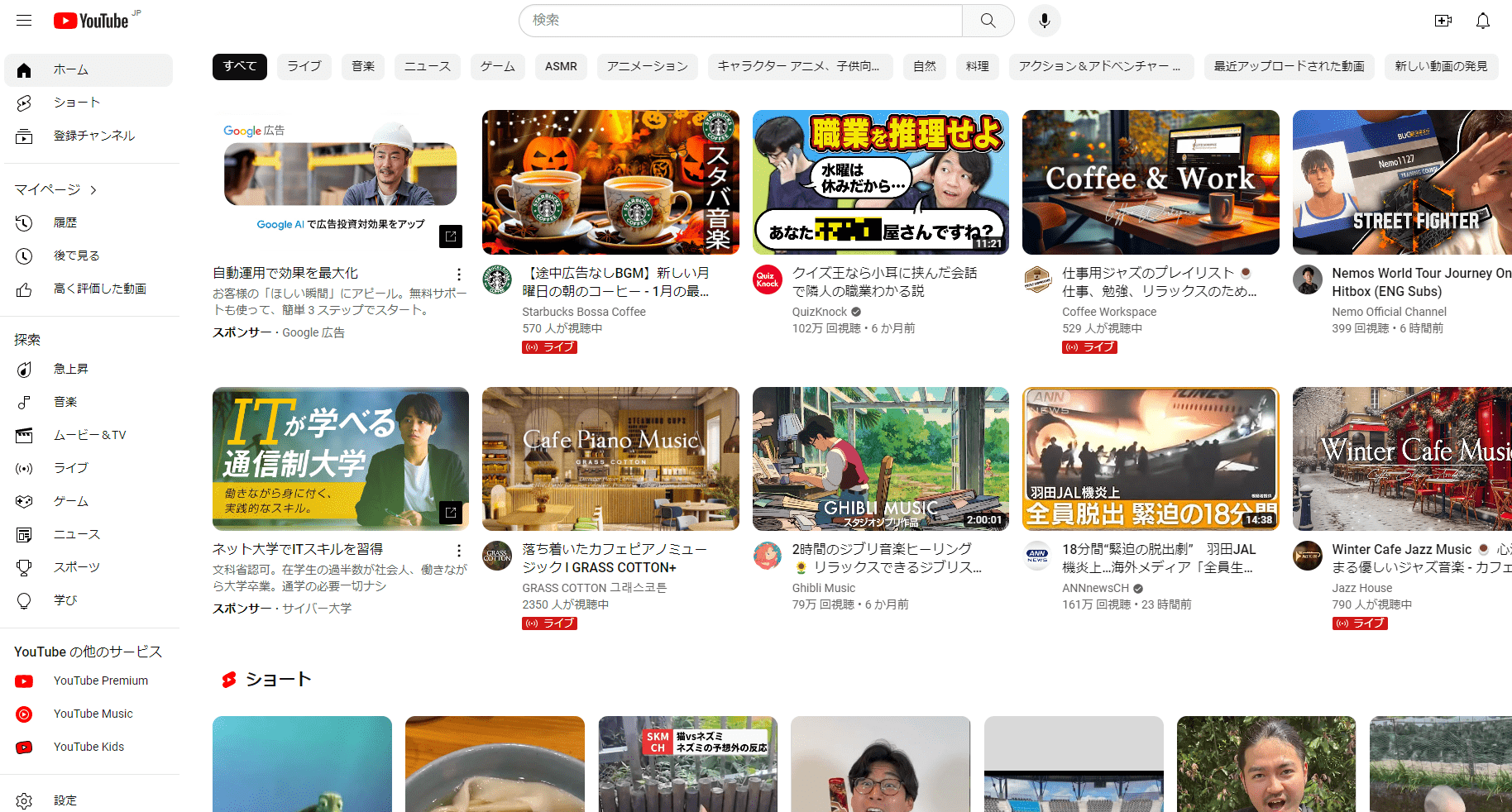Start voice search with microphone icon

[1045, 21]
